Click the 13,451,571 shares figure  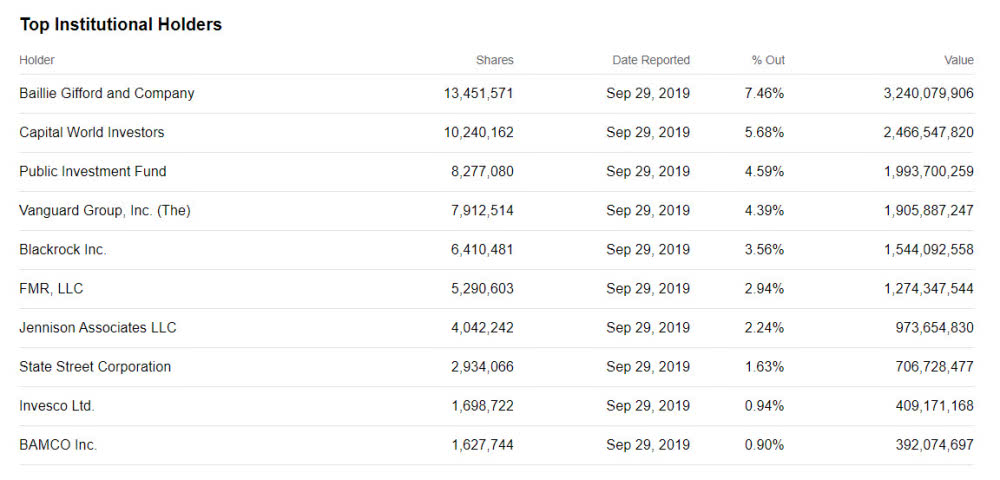click(x=478, y=93)
